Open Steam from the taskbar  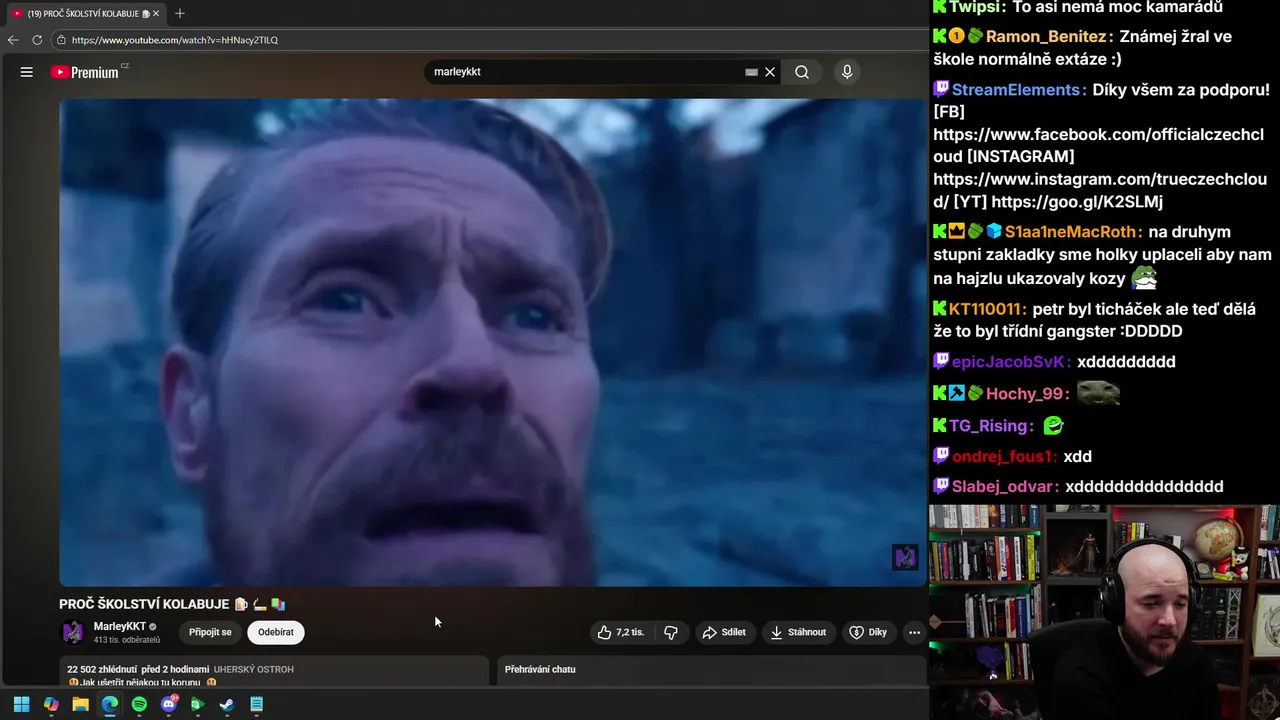227,704
